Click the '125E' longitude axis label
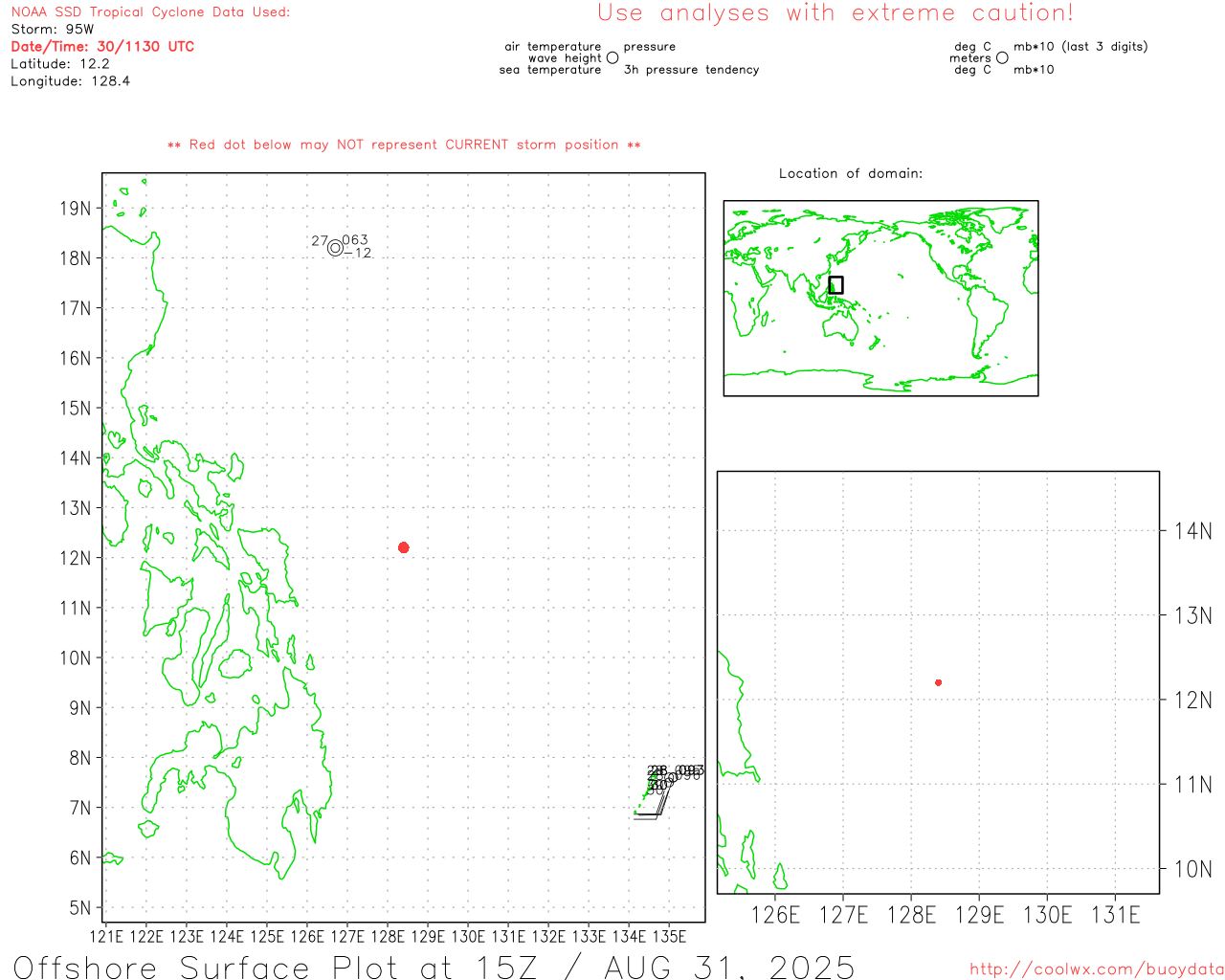Image resolution: width=1225 pixels, height=980 pixels. click(x=267, y=937)
